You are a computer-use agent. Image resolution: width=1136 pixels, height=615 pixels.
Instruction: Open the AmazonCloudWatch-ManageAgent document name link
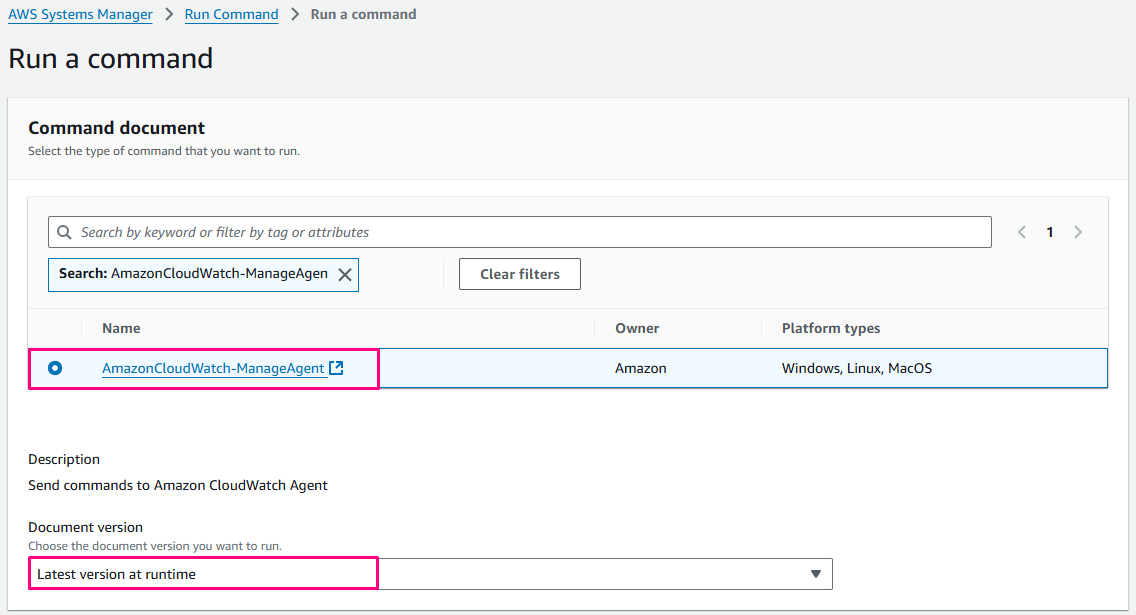pyautogui.click(x=213, y=368)
